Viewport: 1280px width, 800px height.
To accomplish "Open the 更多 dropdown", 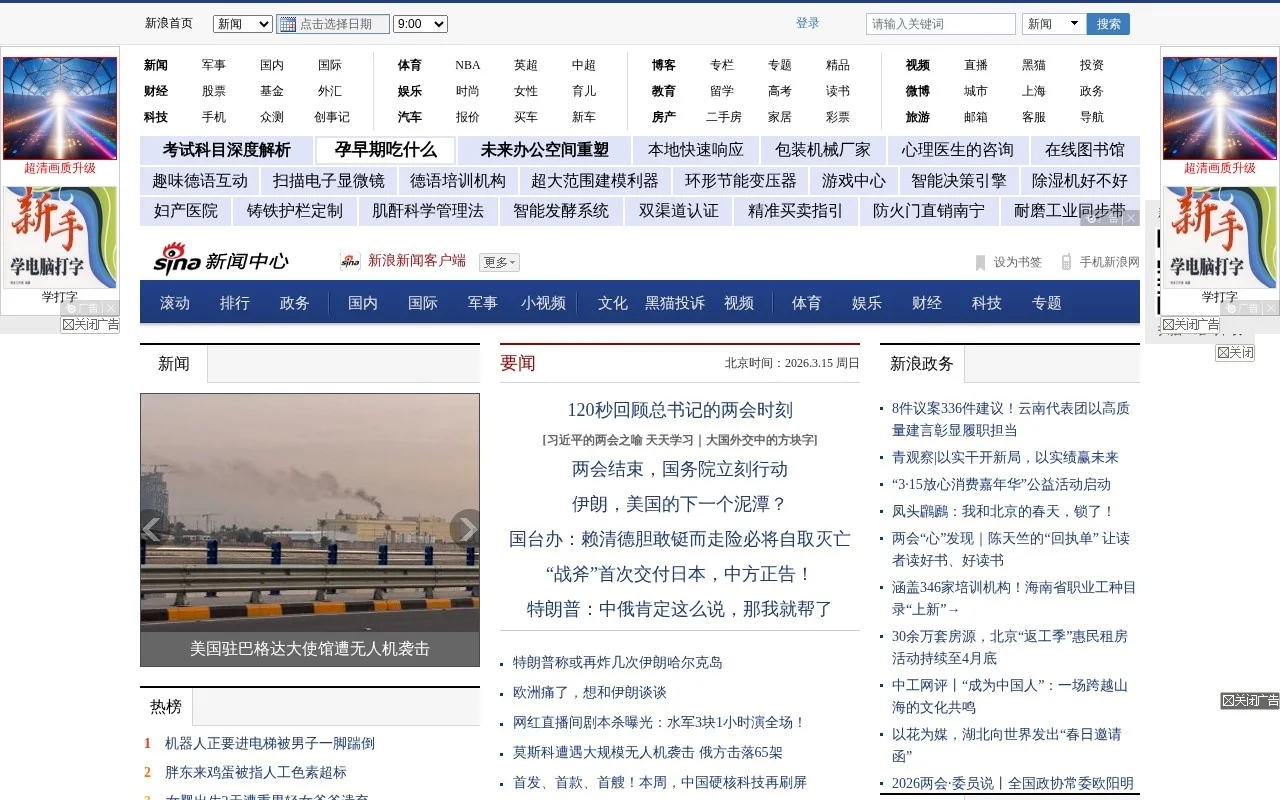I will click(497, 262).
